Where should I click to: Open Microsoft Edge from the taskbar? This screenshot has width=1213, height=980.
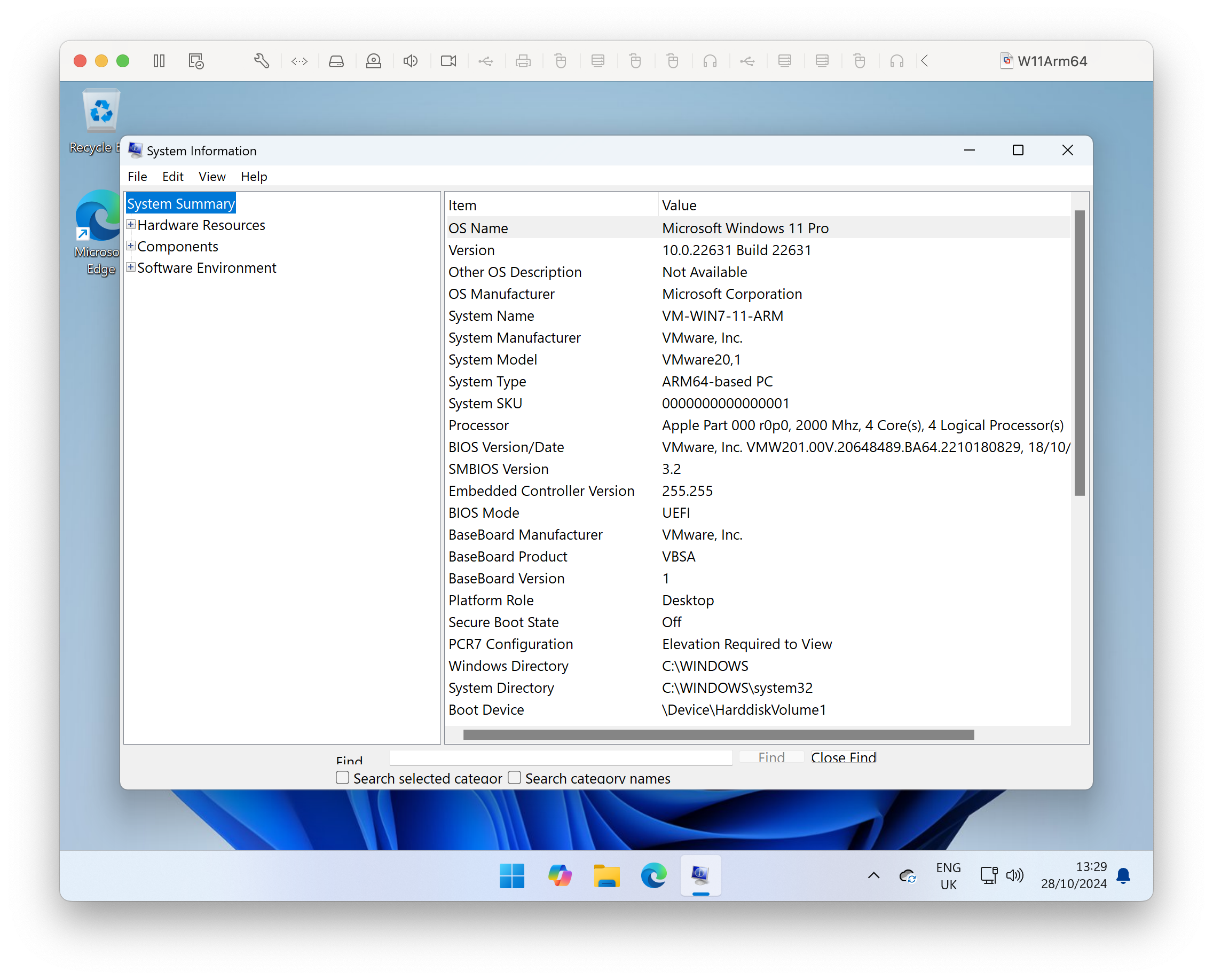653,875
